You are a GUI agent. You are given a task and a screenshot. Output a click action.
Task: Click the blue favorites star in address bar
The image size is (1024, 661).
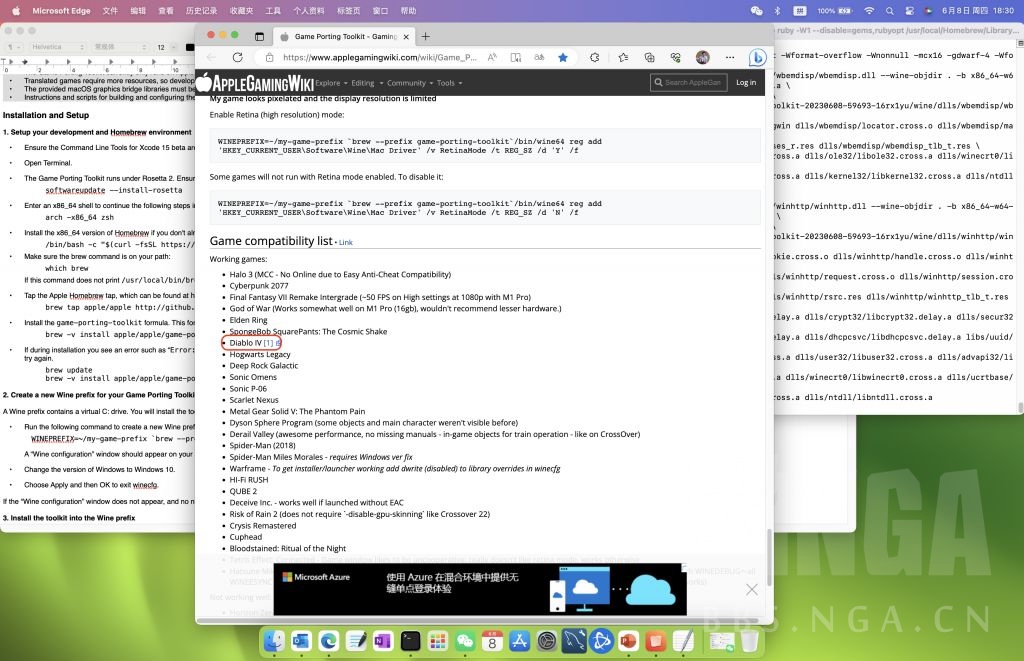[563, 58]
